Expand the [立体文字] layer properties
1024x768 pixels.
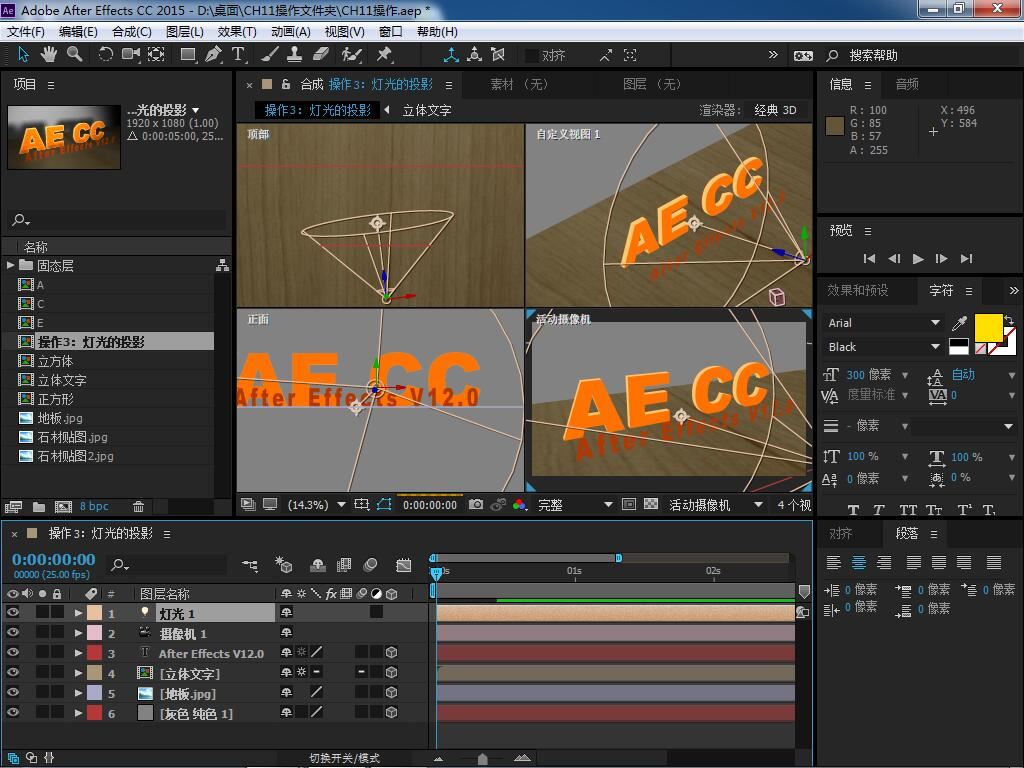(78, 673)
